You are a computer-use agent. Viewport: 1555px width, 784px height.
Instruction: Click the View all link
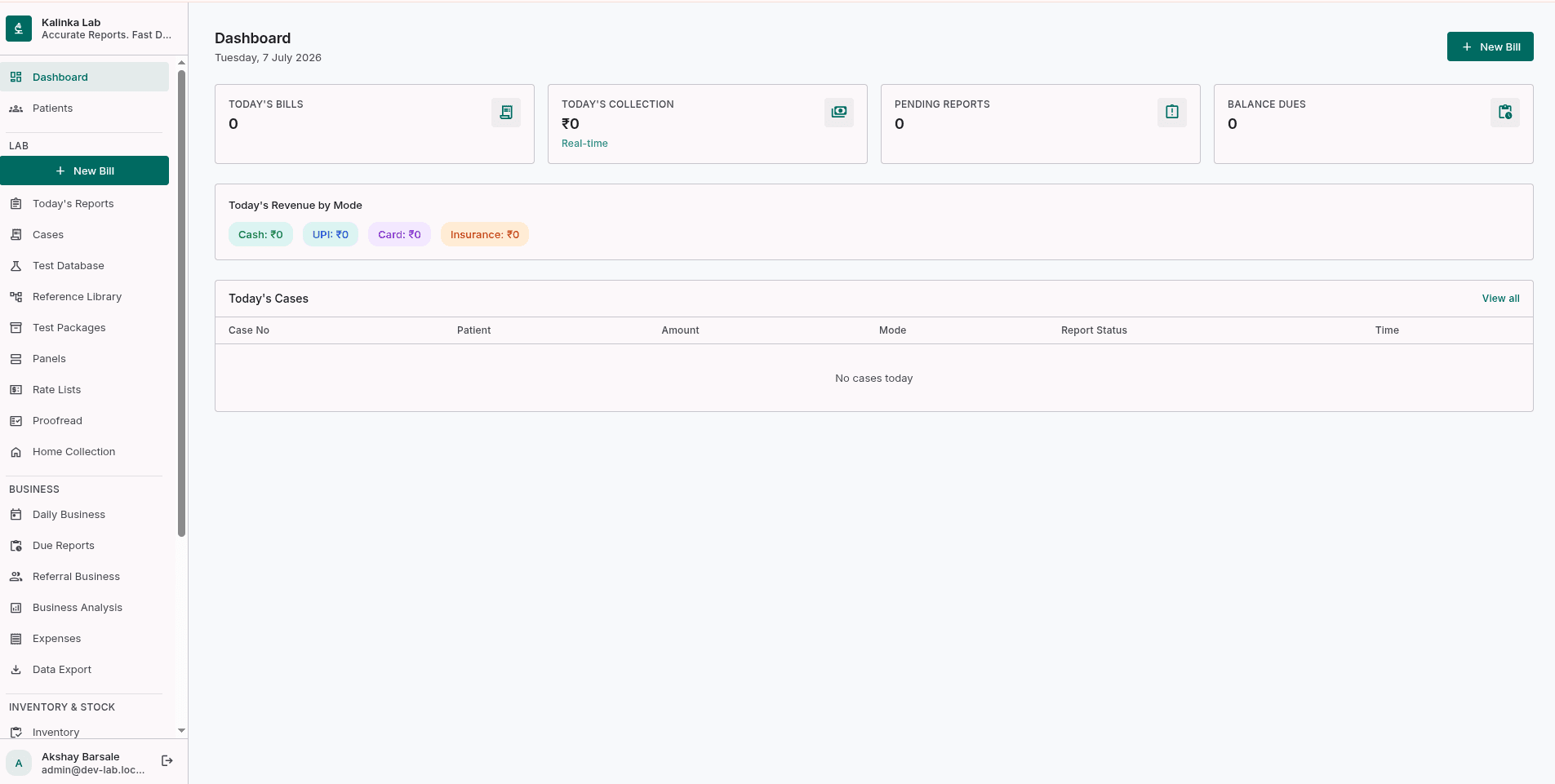pos(1500,298)
